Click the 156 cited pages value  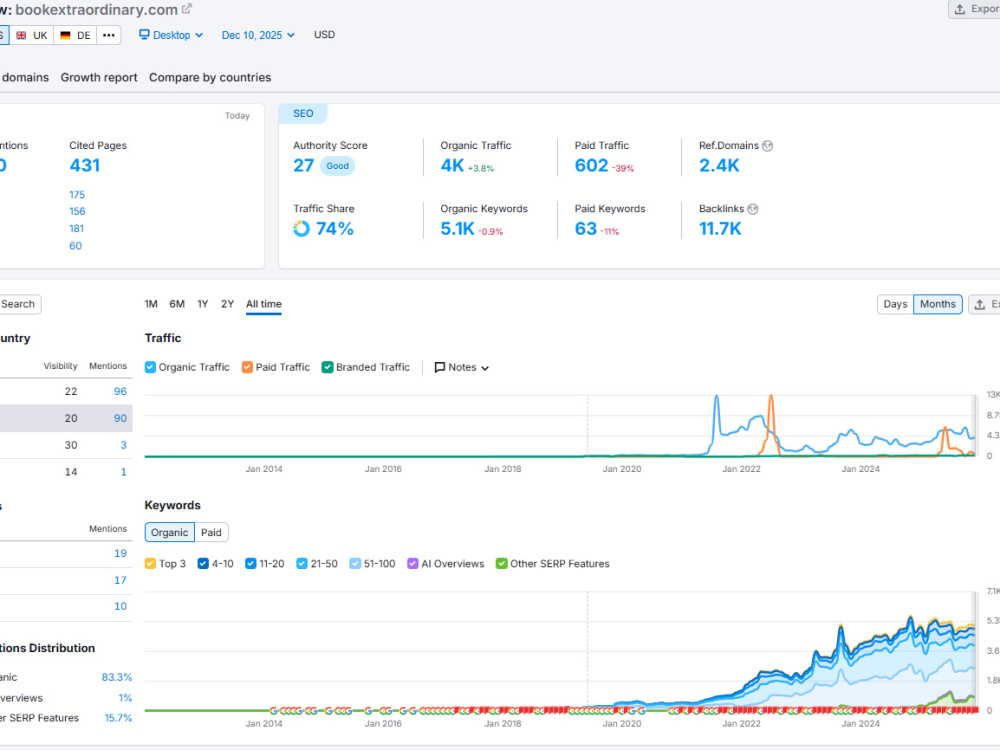(77, 211)
